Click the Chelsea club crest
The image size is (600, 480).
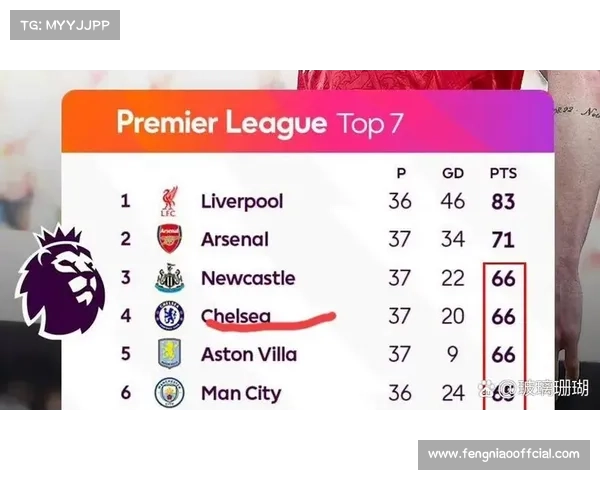point(168,317)
